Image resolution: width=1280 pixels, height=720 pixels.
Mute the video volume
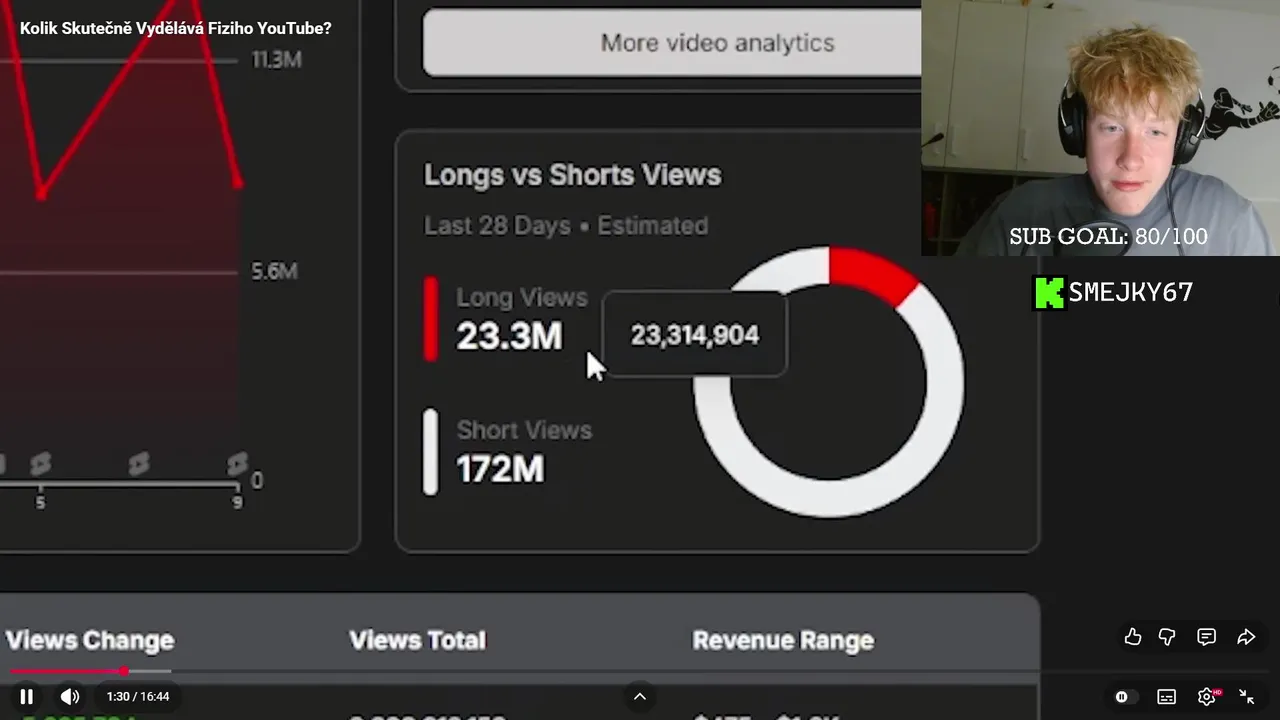(69, 696)
